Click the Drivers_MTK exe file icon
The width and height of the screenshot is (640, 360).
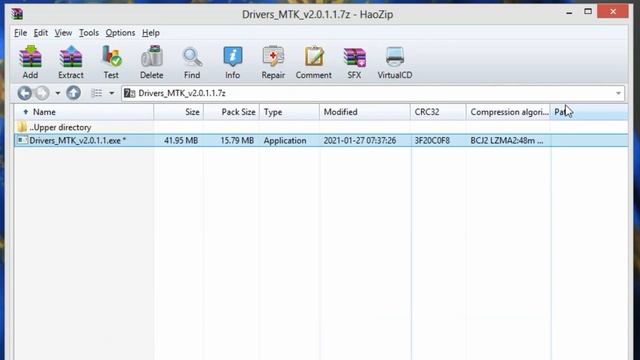[22, 140]
